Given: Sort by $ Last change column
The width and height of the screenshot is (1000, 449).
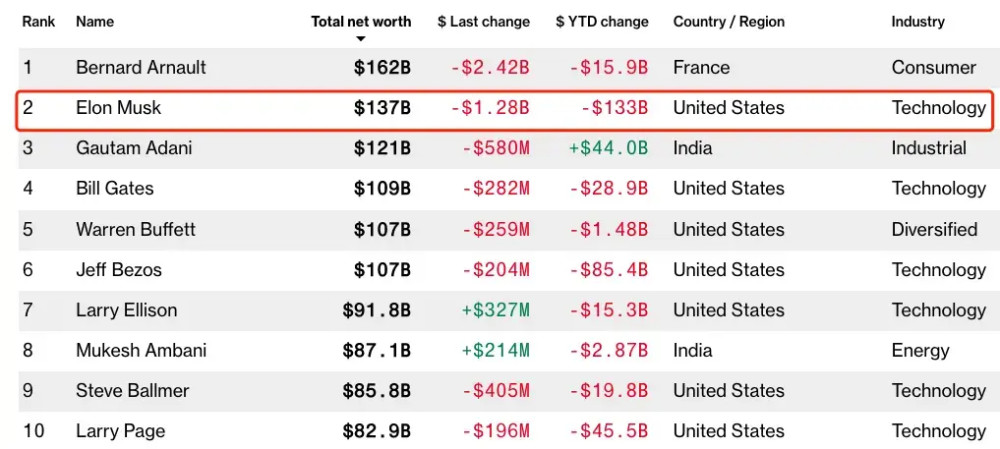Looking at the screenshot, I should pyautogui.click(x=483, y=22).
